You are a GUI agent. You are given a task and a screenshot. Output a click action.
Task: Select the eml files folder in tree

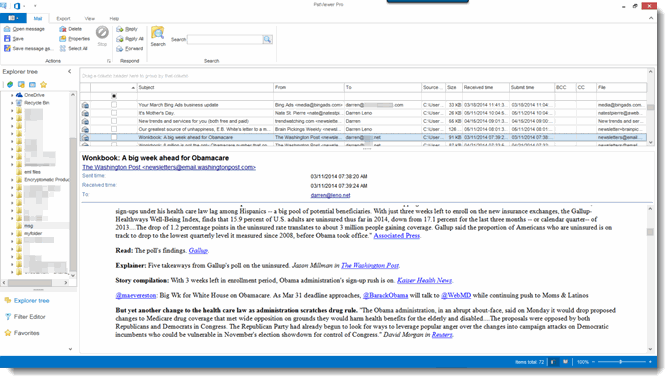point(32,172)
